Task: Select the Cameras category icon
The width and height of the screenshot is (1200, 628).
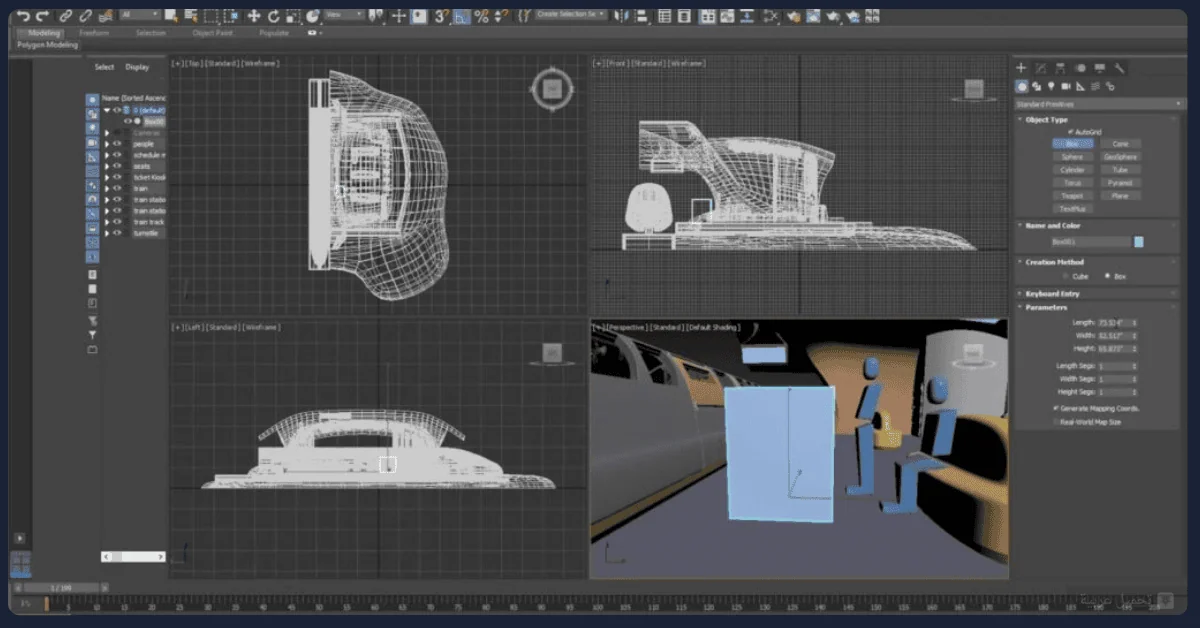Action: coord(1066,86)
